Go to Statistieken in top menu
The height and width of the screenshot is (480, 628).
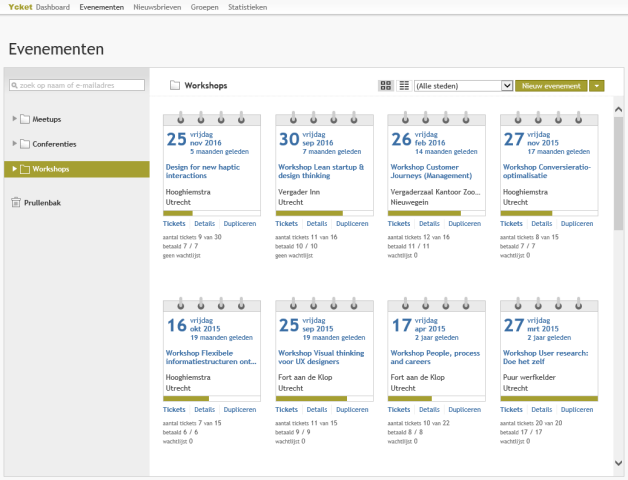click(x=247, y=7)
